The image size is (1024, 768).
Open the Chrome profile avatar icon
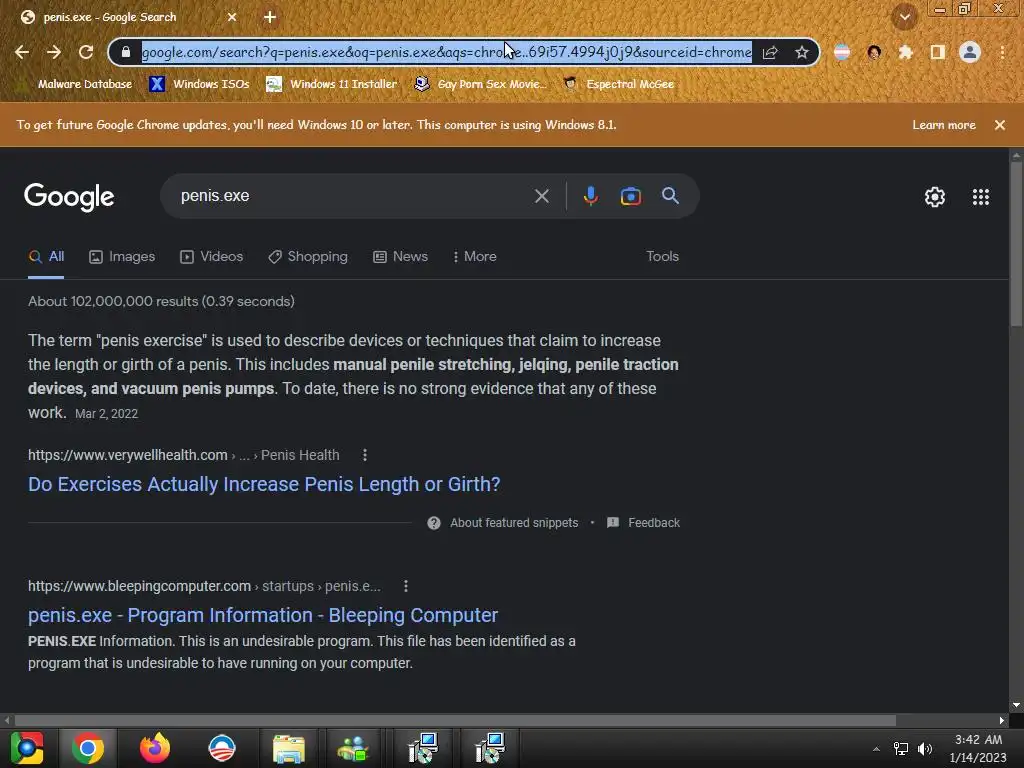pyautogui.click(x=970, y=52)
